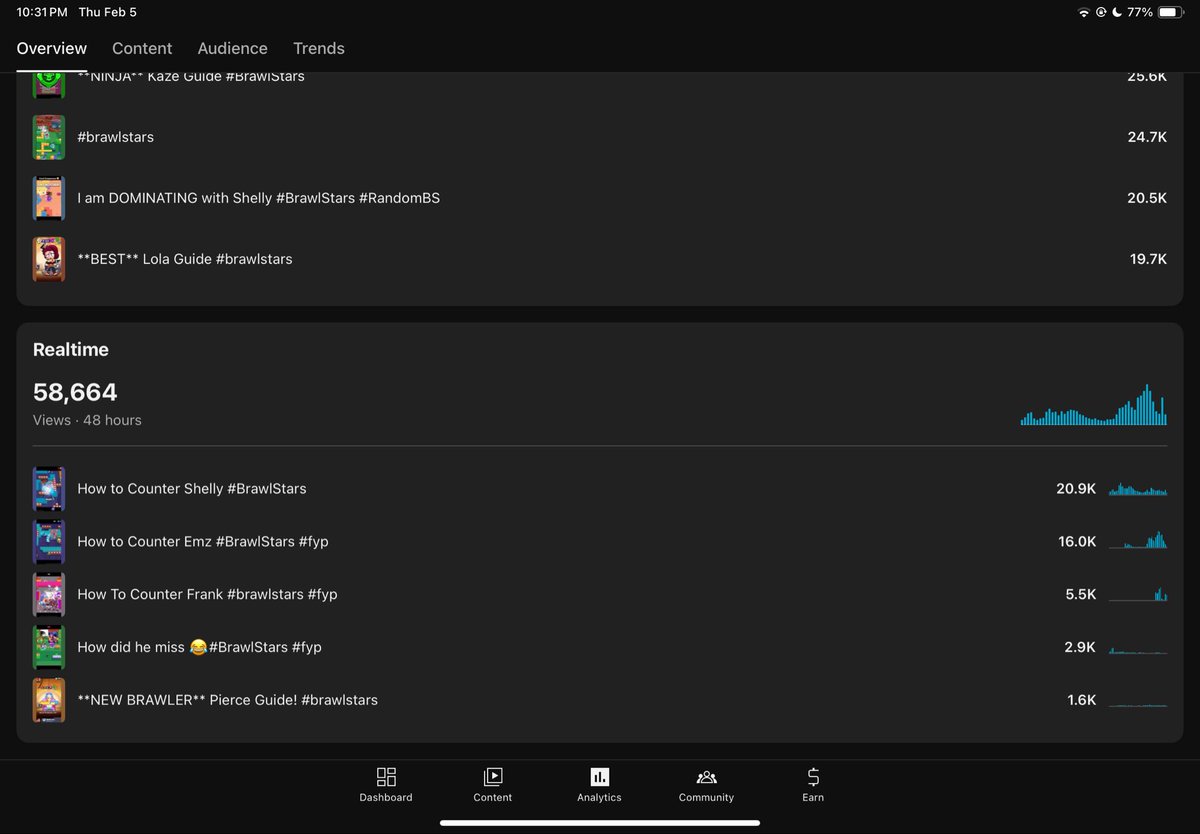The height and width of the screenshot is (834, 1200).
Task: Switch to the Content tab at top
Action: click(x=142, y=48)
